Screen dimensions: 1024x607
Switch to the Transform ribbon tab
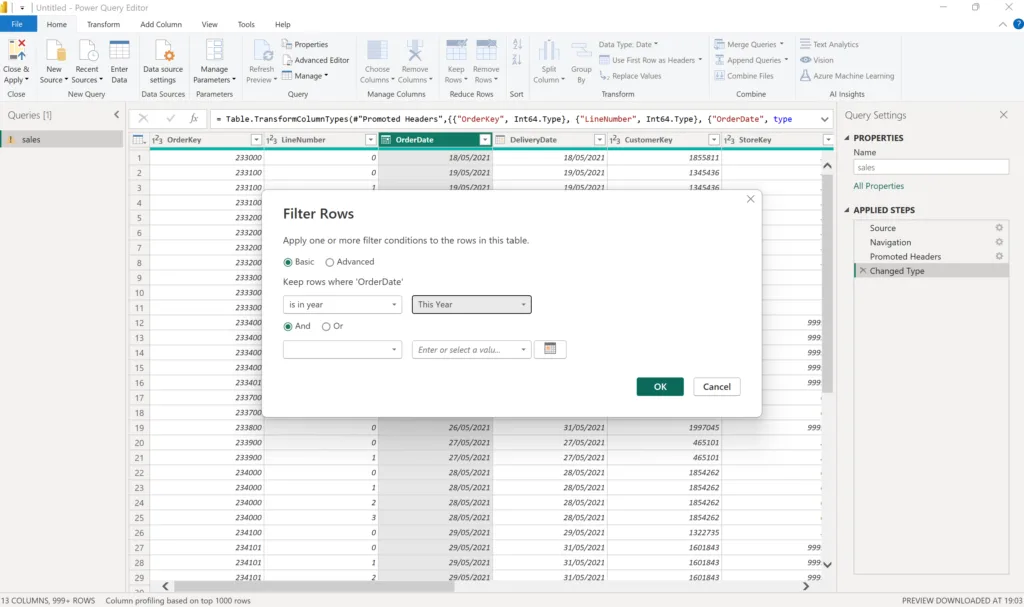(x=103, y=24)
